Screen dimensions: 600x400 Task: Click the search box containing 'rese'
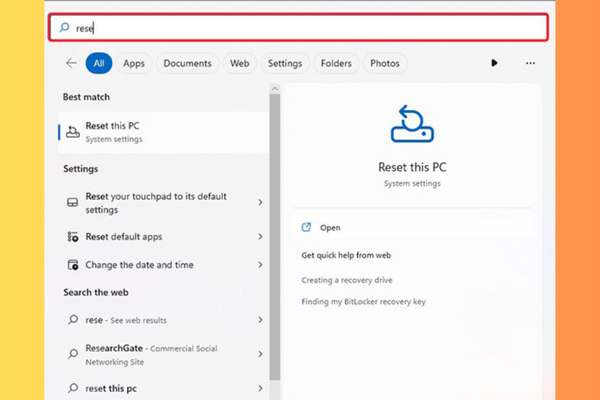(x=298, y=28)
